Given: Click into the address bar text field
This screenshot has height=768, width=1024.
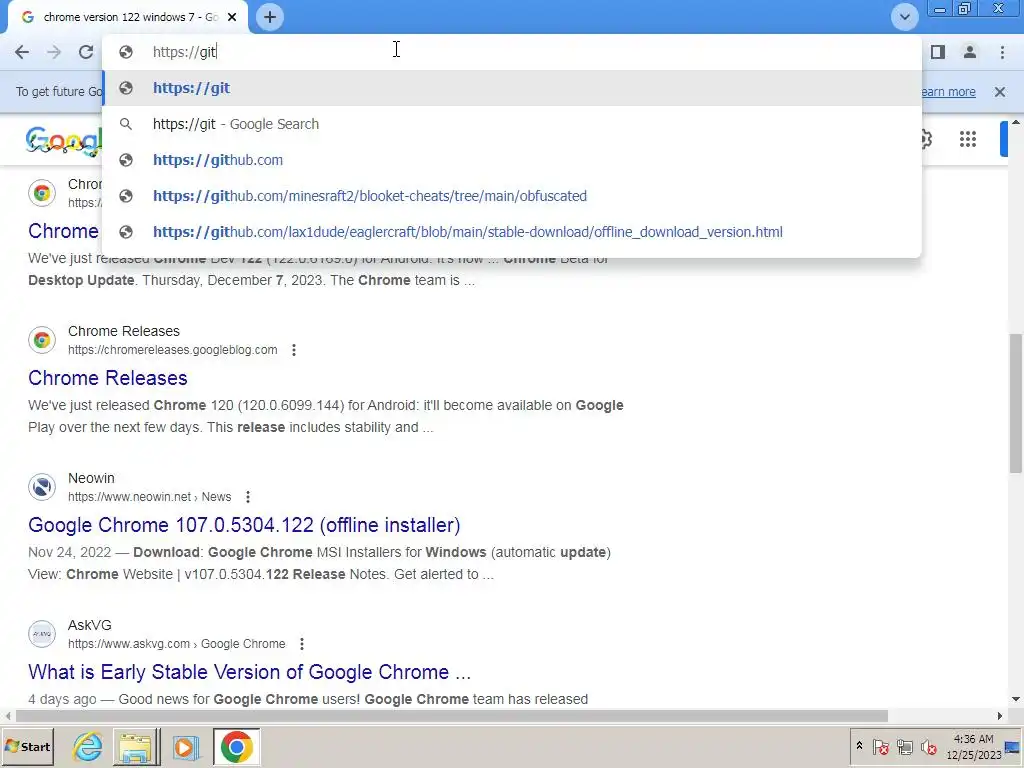Looking at the screenshot, I should [x=511, y=52].
